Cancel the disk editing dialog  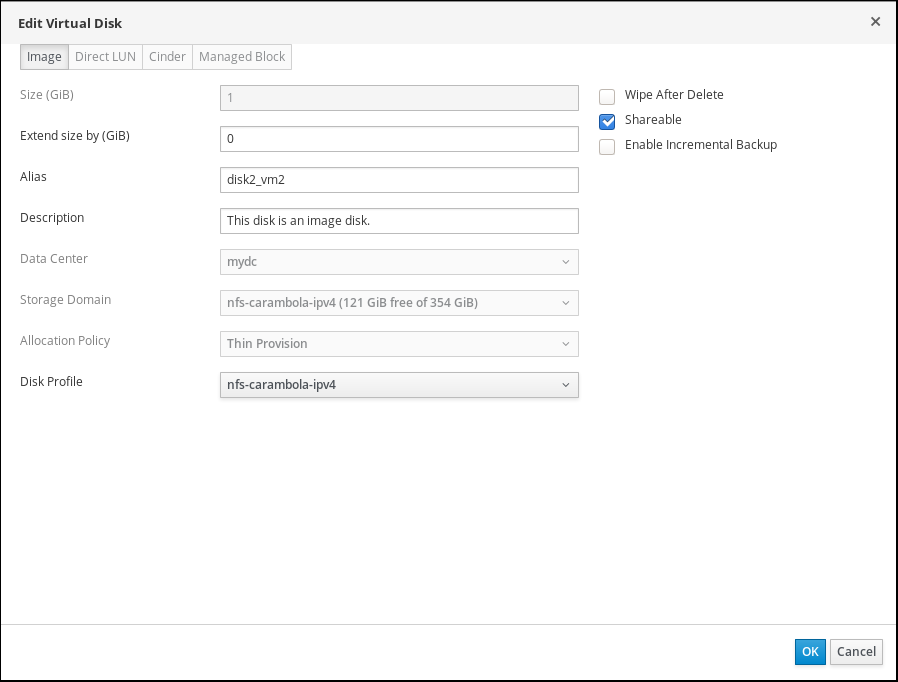(856, 652)
